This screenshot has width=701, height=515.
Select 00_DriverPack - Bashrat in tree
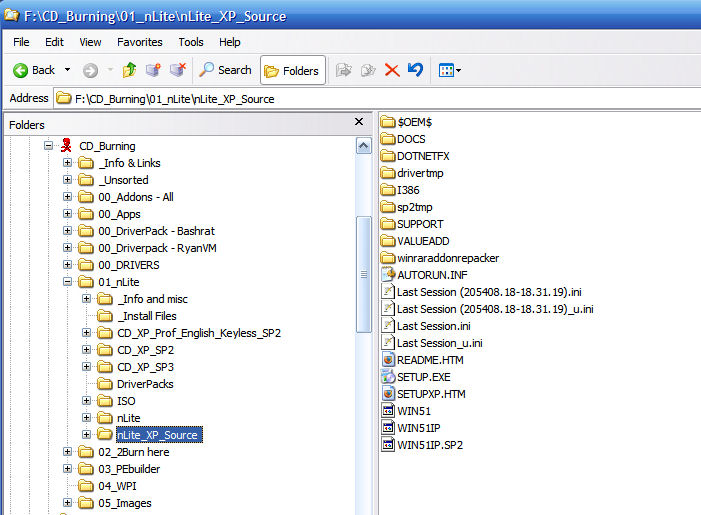click(x=156, y=231)
